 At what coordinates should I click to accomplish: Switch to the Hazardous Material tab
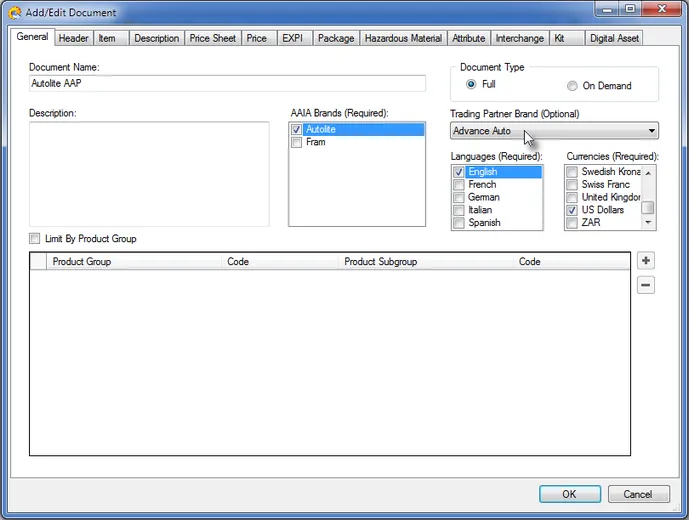(x=403, y=38)
